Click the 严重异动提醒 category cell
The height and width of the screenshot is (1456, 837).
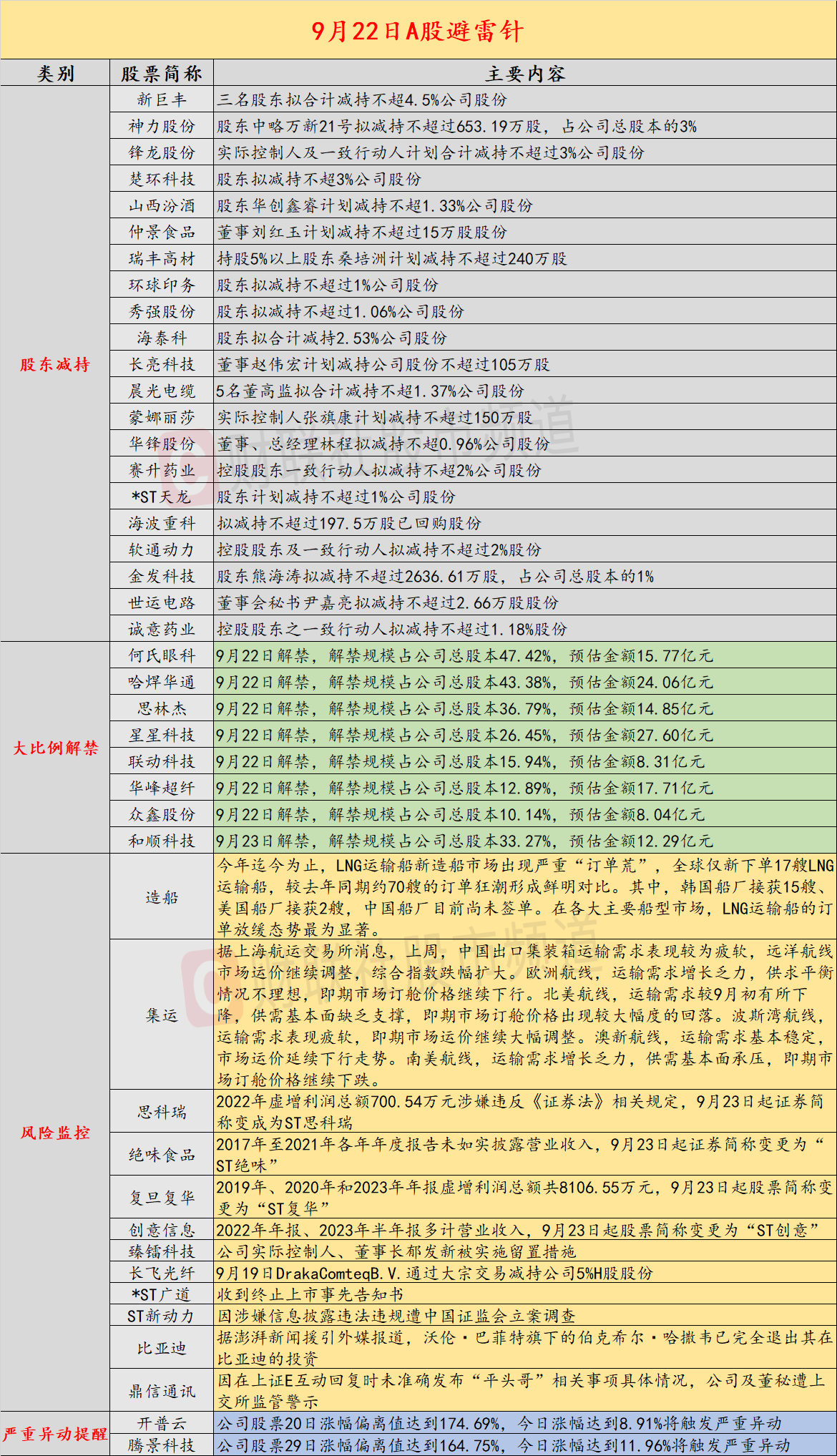55,1434
